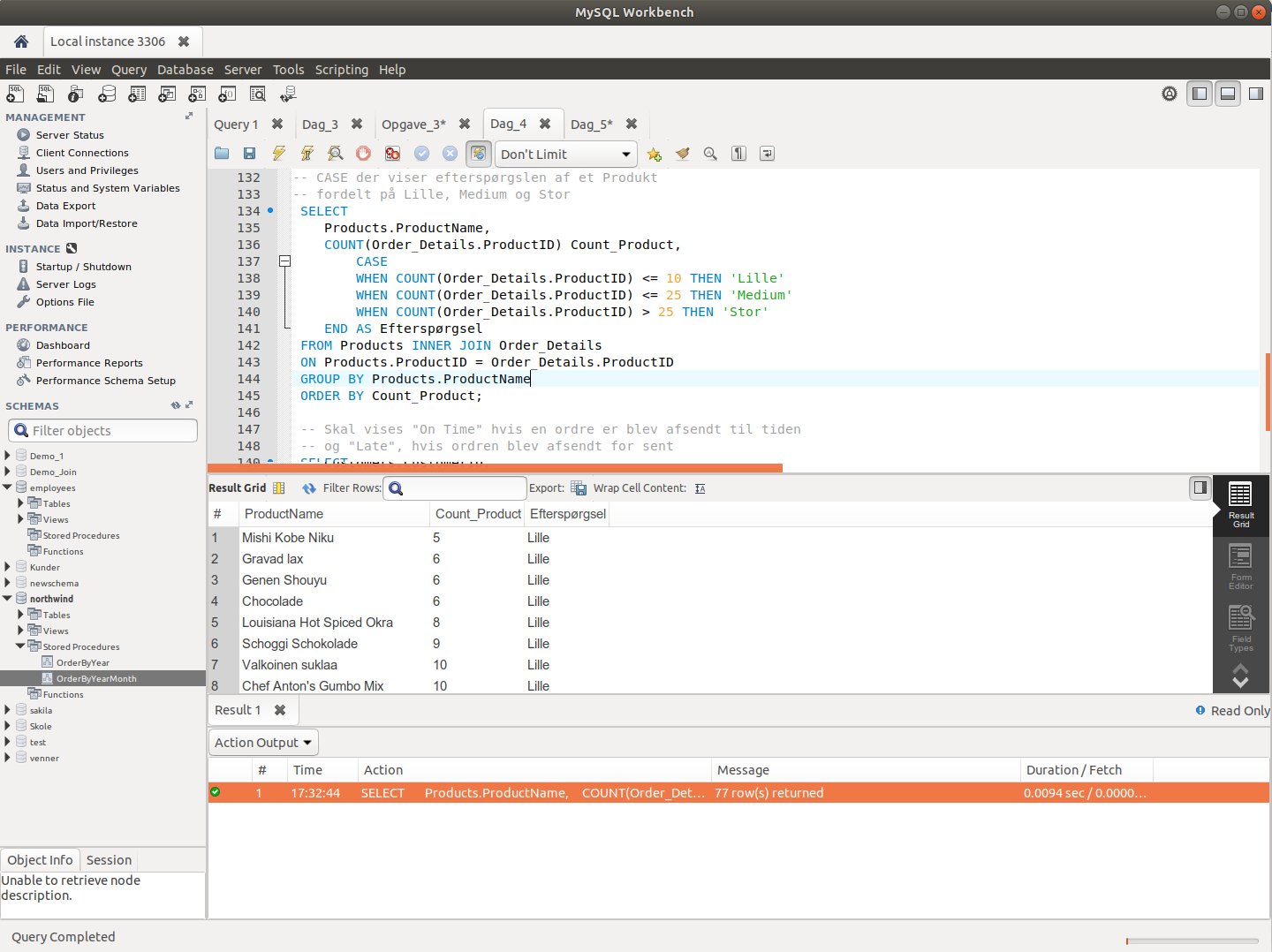Run EXPLAIN on statement (magnifier lightning icon)
This screenshot has height=952, width=1272.
pos(335,154)
